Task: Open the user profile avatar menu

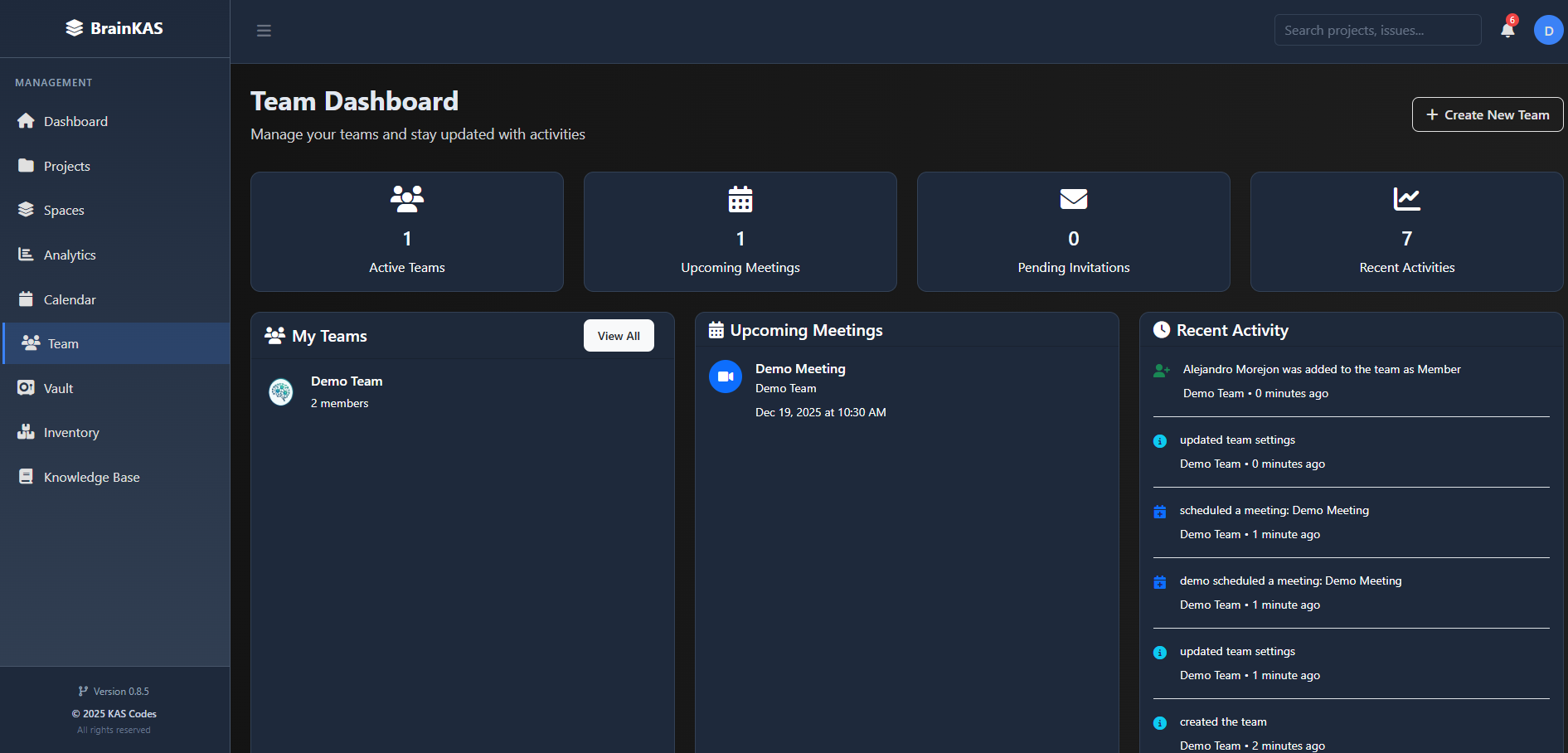Action: 1548,31
